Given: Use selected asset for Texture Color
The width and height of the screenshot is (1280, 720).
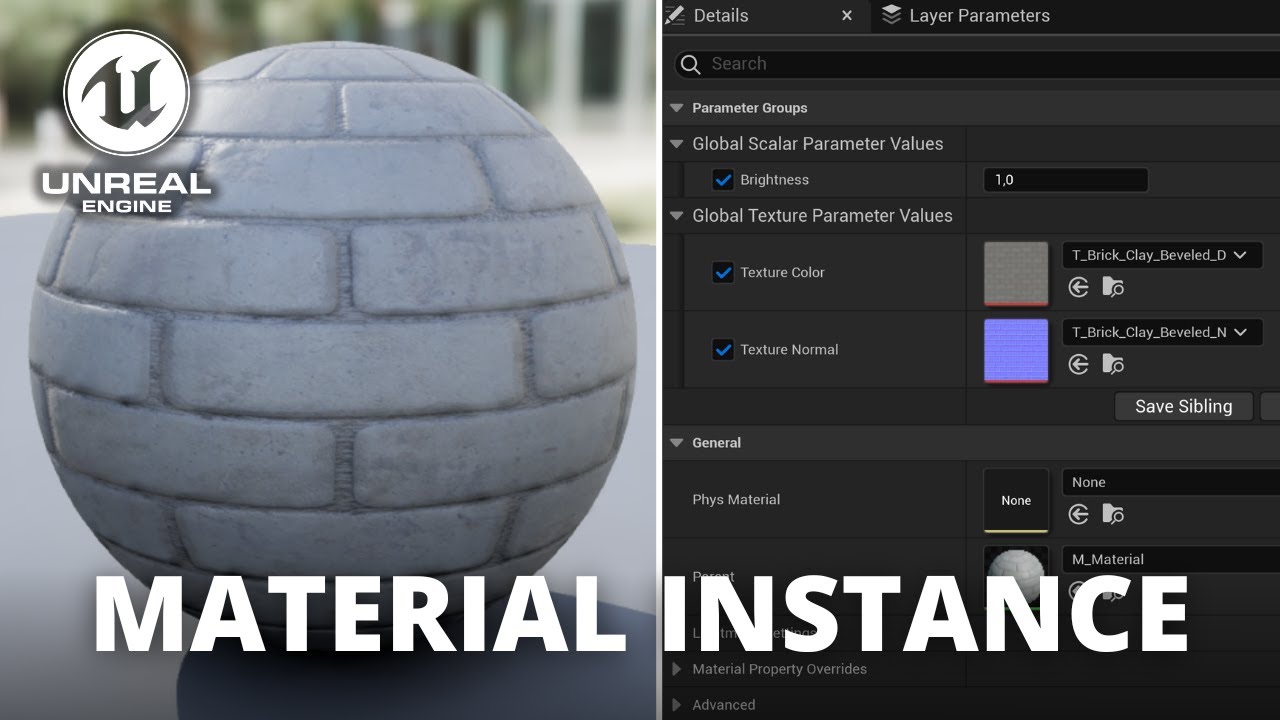Looking at the screenshot, I should (x=1078, y=288).
